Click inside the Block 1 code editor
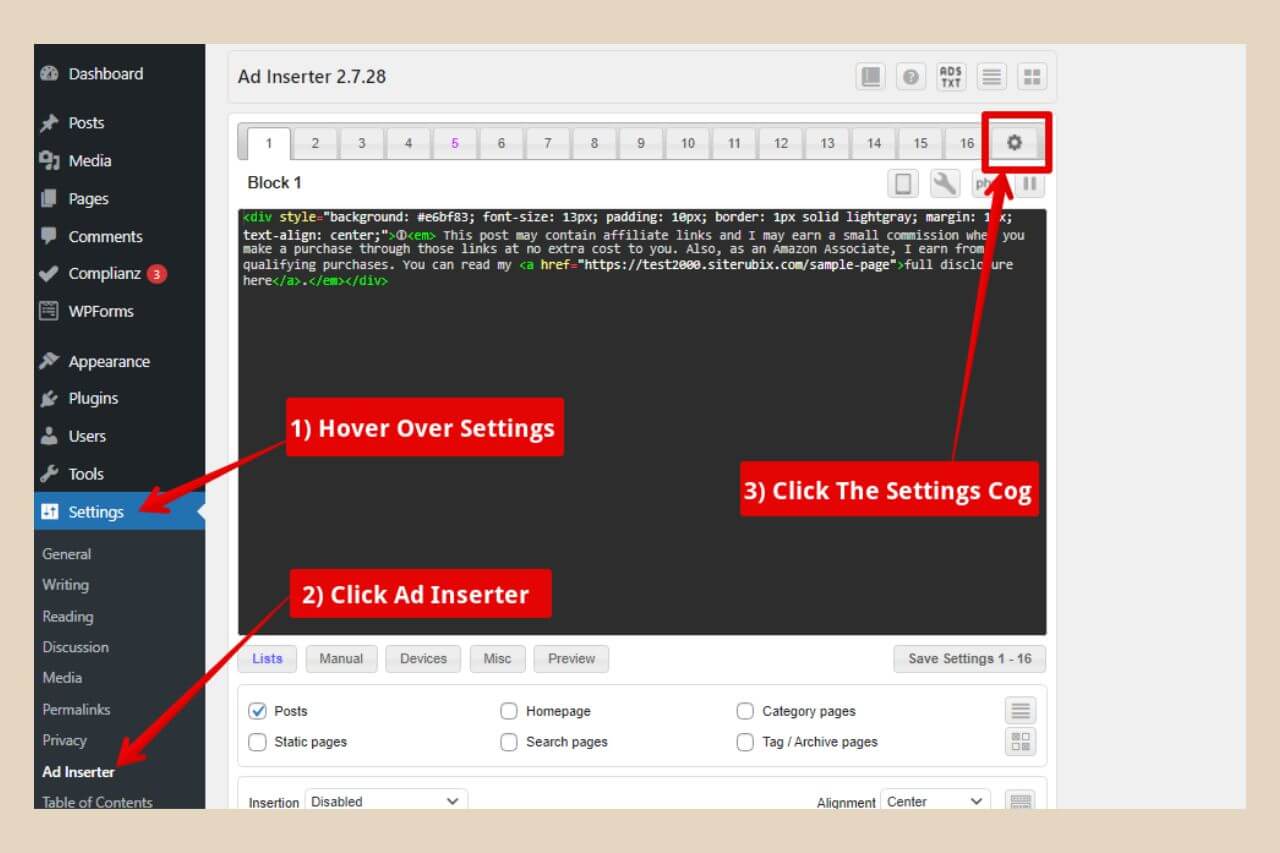The height and width of the screenshot is (853, 1280). coord(642,422)
